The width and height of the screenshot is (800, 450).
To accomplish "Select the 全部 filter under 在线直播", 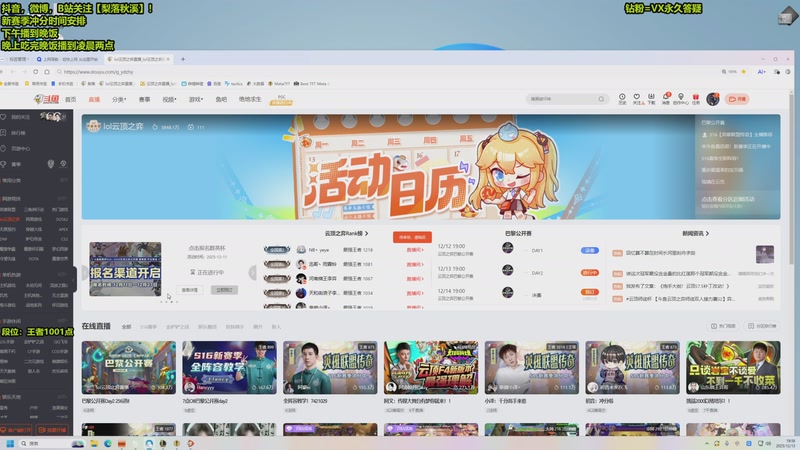I will (x=126, y=327).
